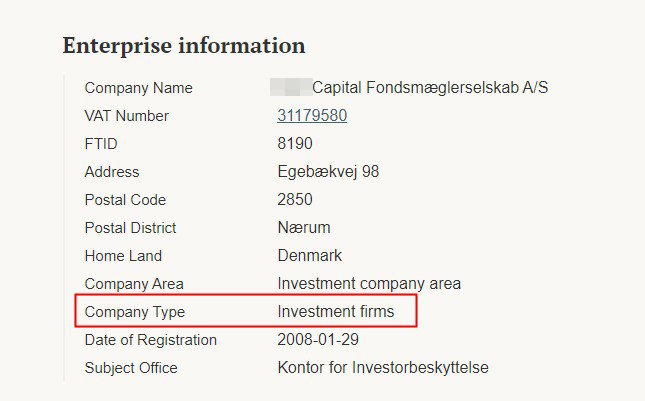Open the VAT number 31179580 link
645x401 pixels.
312,116
